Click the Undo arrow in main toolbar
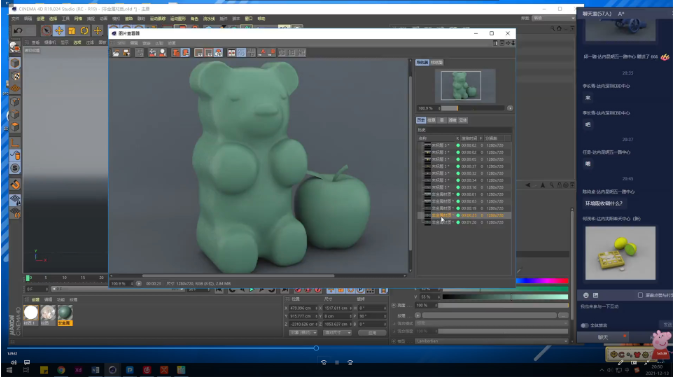The width and height of the screenshot is (673, 379). click(x=18, y=30)
